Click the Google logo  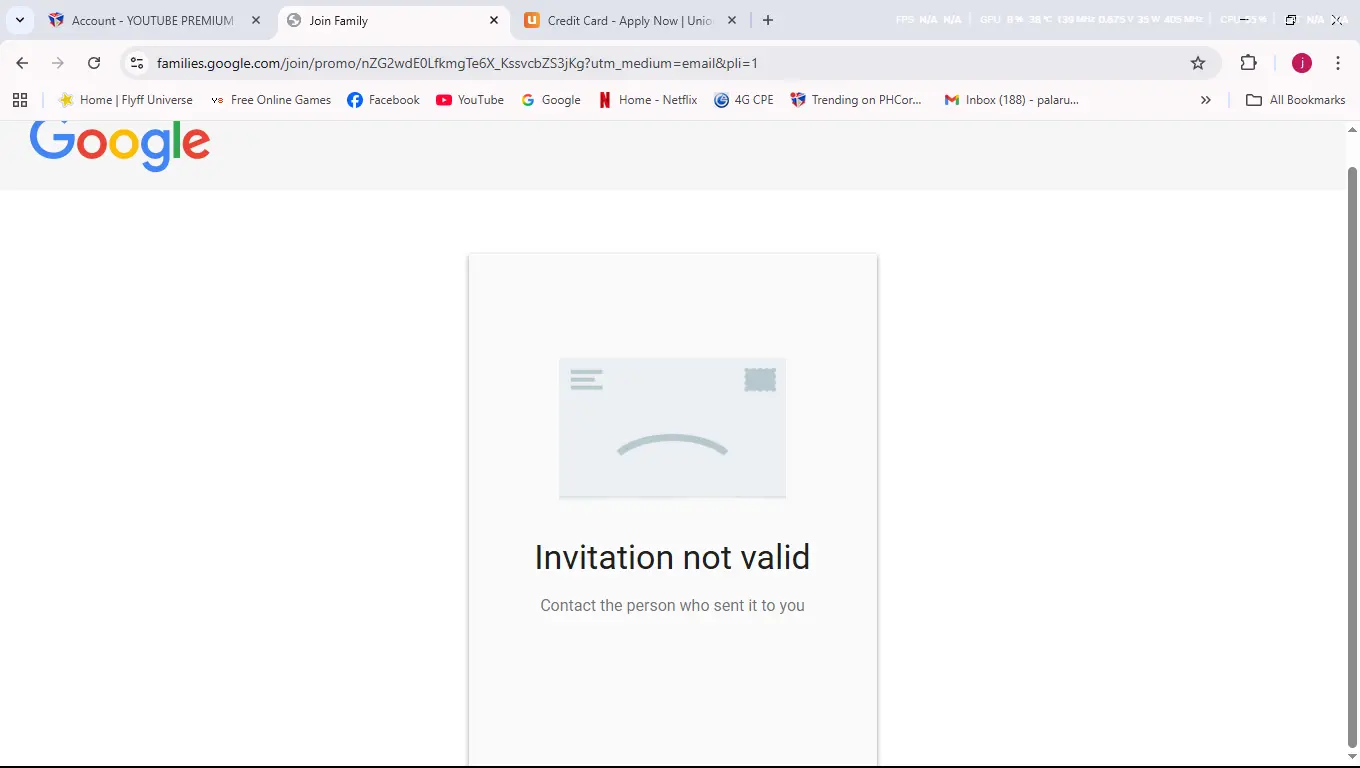click(x=120, y=145)
